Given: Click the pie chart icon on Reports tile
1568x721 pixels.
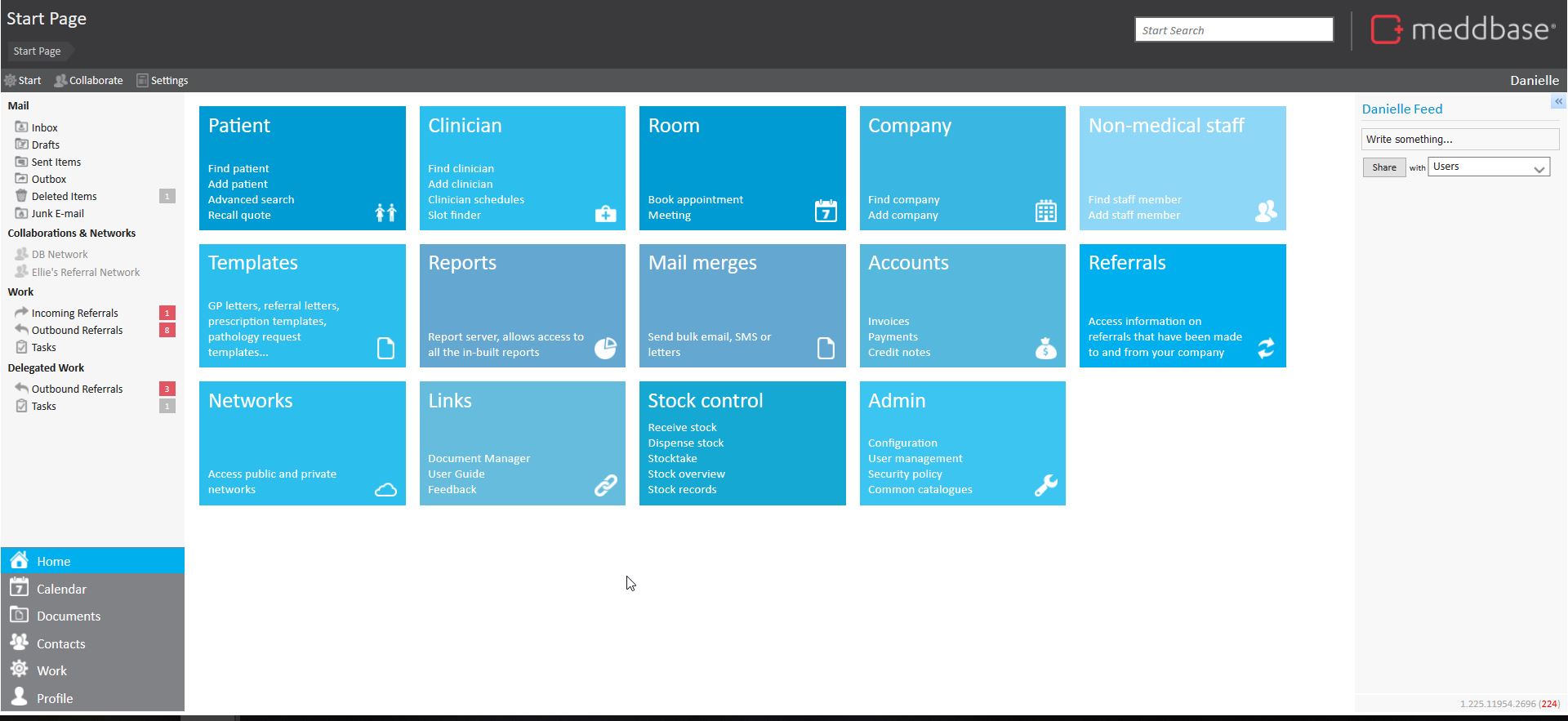Looking at the screenshot, I should (x=605, y=348).
